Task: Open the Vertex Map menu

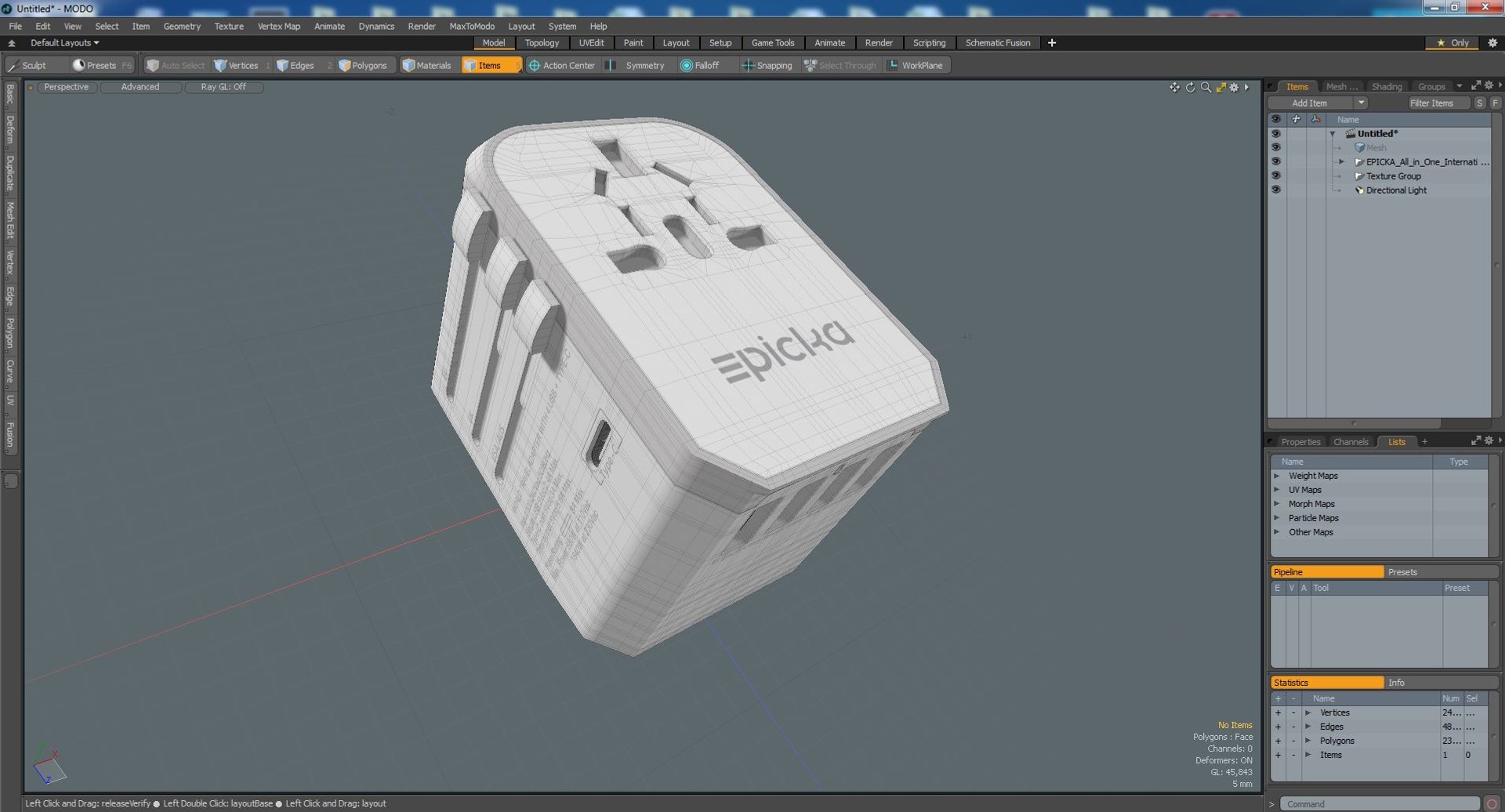Action: [x=279, y=26]
